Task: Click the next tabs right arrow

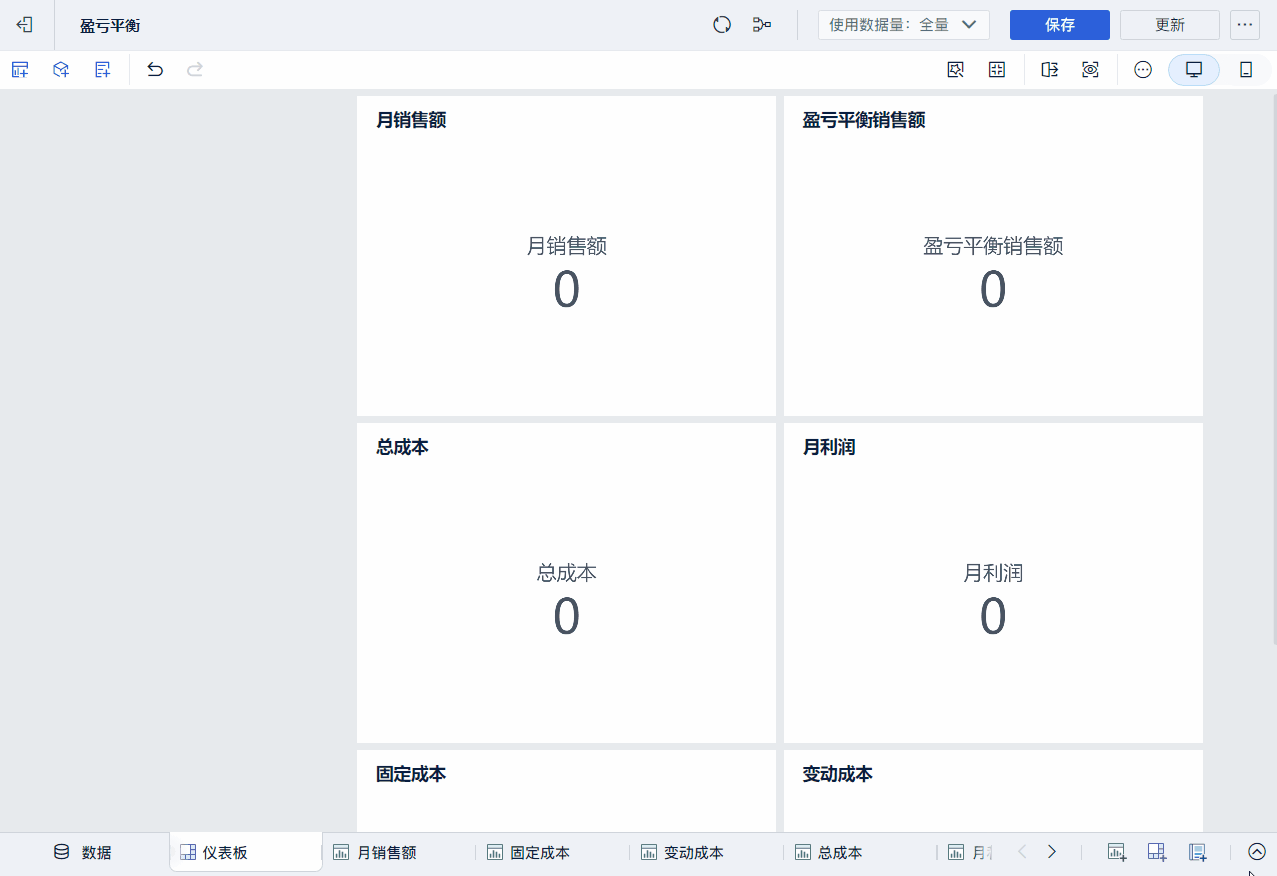Action: point(1052,852)
